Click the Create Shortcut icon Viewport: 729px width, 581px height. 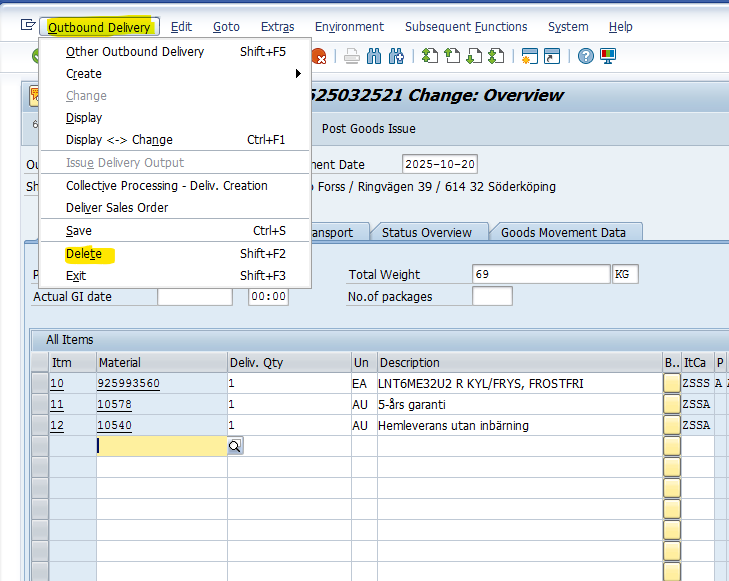tap(552, 56)
